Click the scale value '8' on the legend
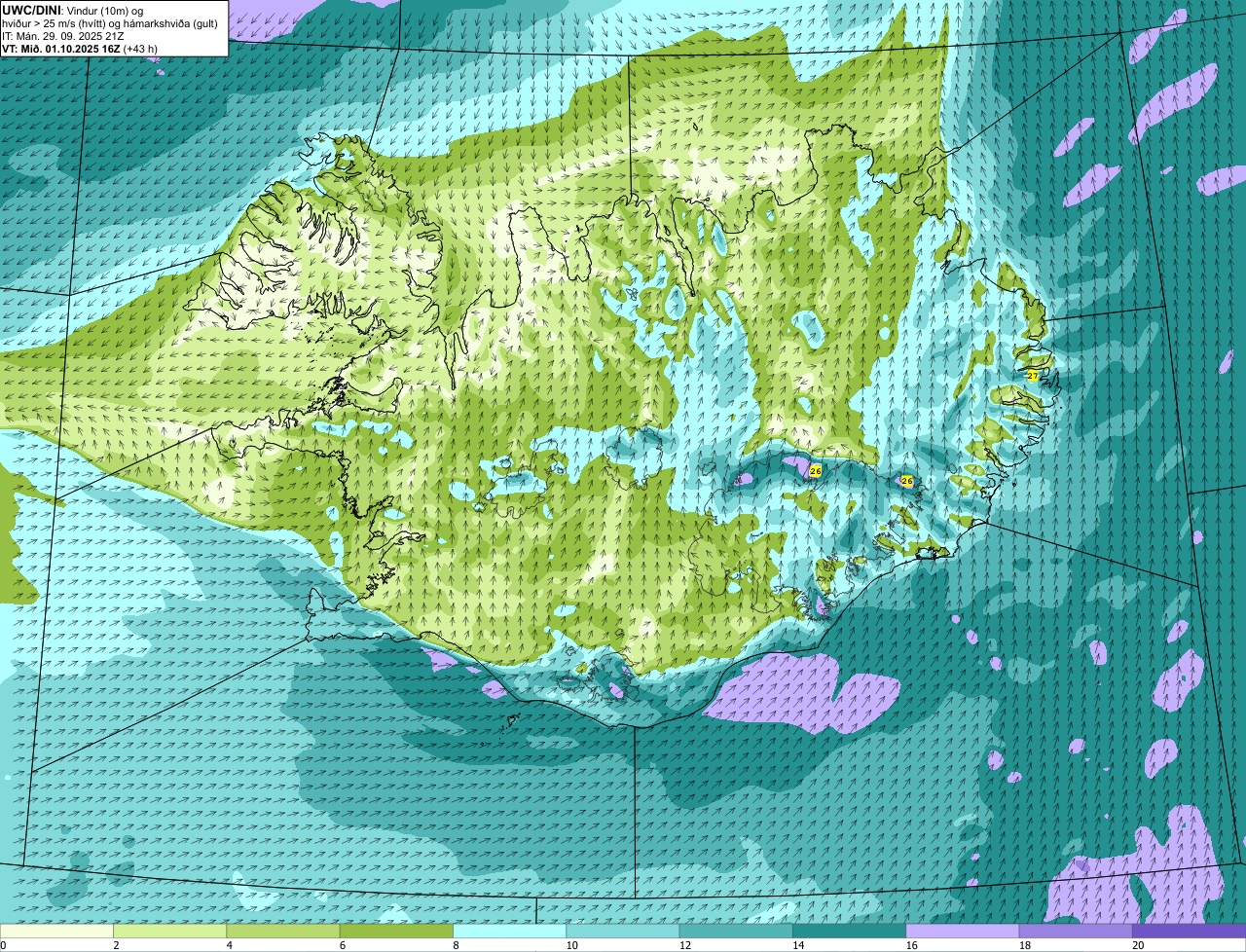Screen dimensions: 1246x952 pos(455,945)
